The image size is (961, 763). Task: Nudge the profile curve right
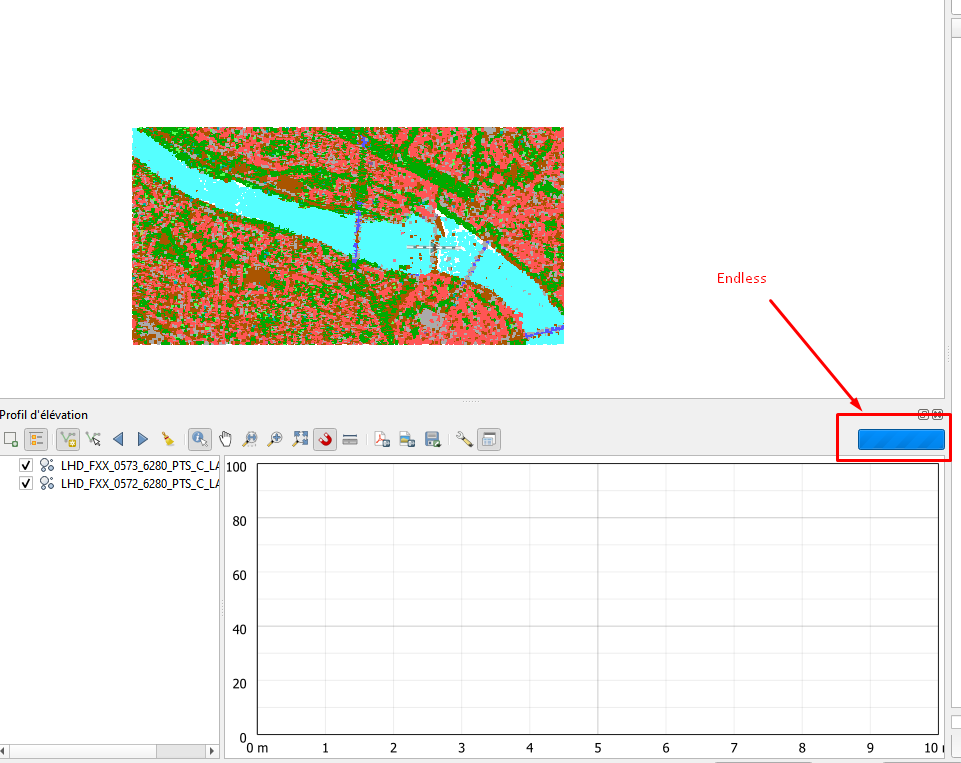pos(142,438)
